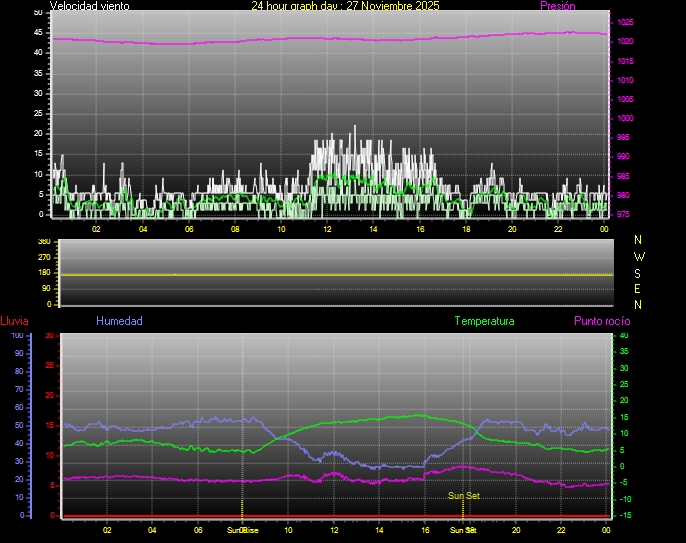
Task: Click the Presión legend label
Action: coord(557,6)
